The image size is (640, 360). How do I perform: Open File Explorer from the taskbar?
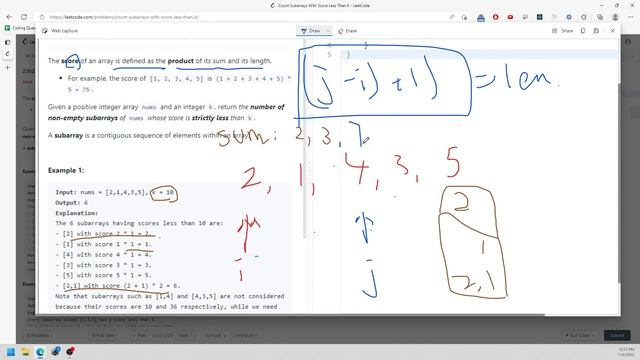click(x=25, y=351)
